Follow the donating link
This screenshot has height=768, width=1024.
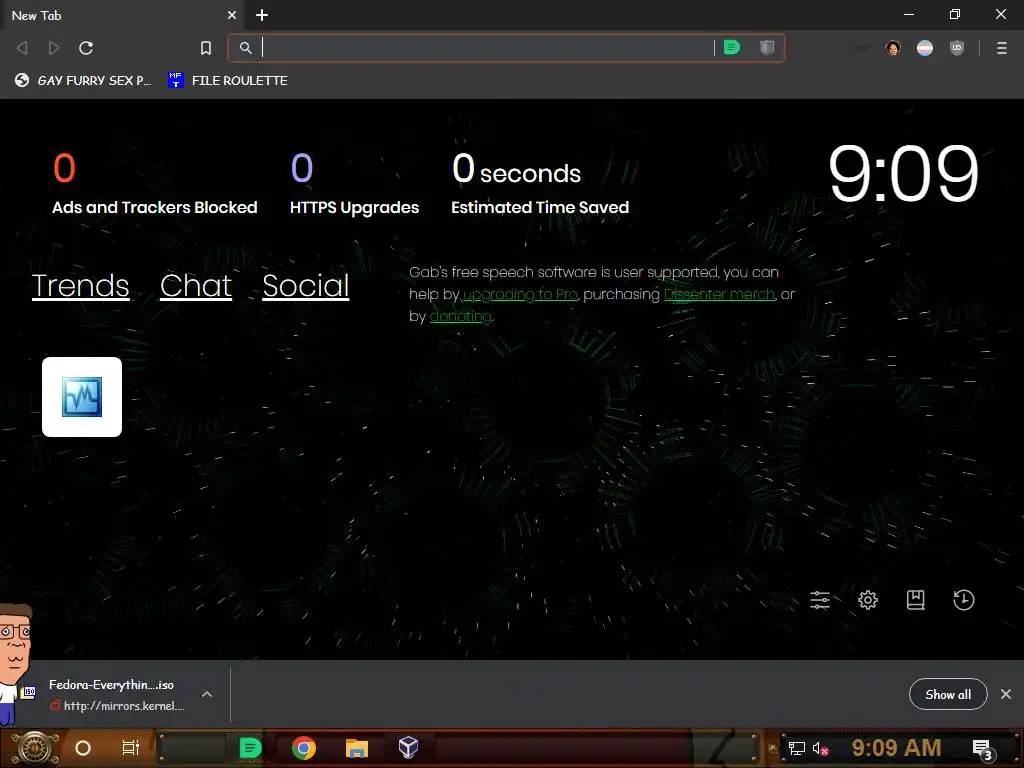pyautogui.click(x=460, y=317)
